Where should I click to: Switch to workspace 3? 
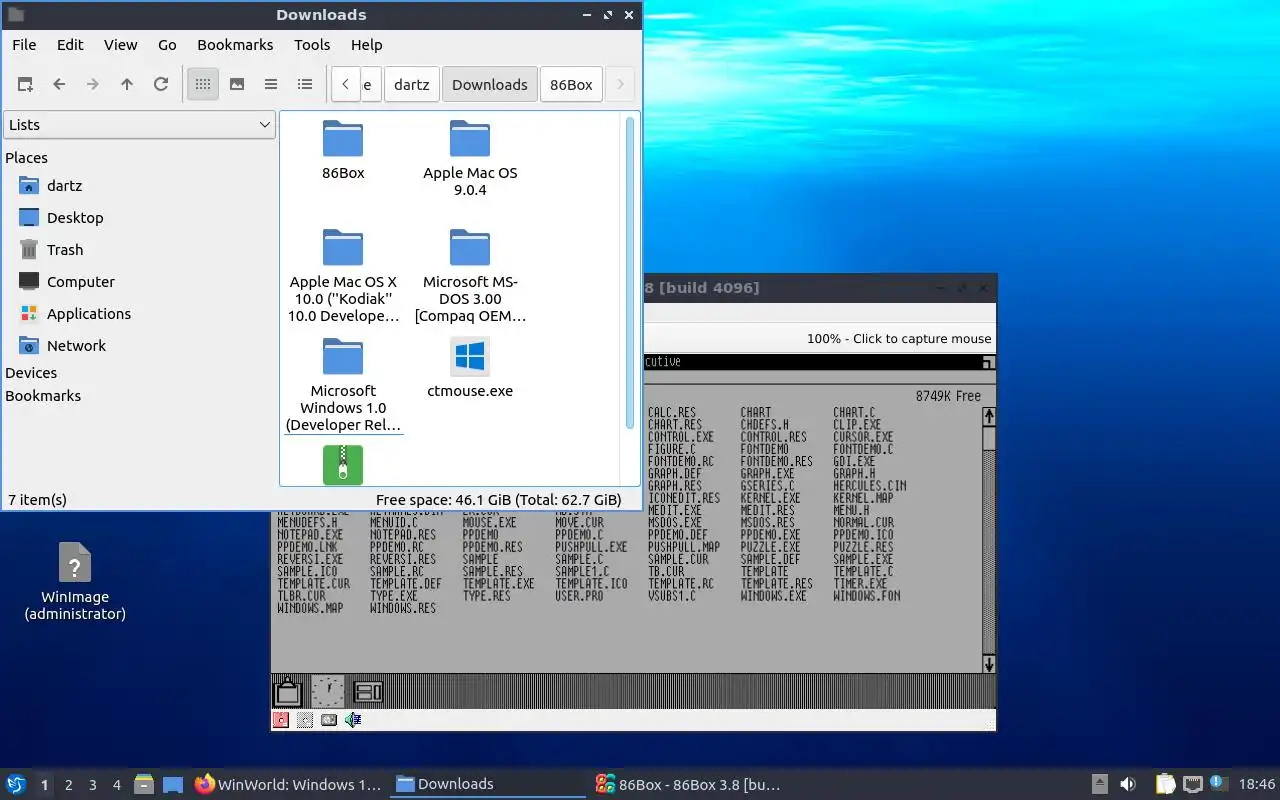pos(93,785)
